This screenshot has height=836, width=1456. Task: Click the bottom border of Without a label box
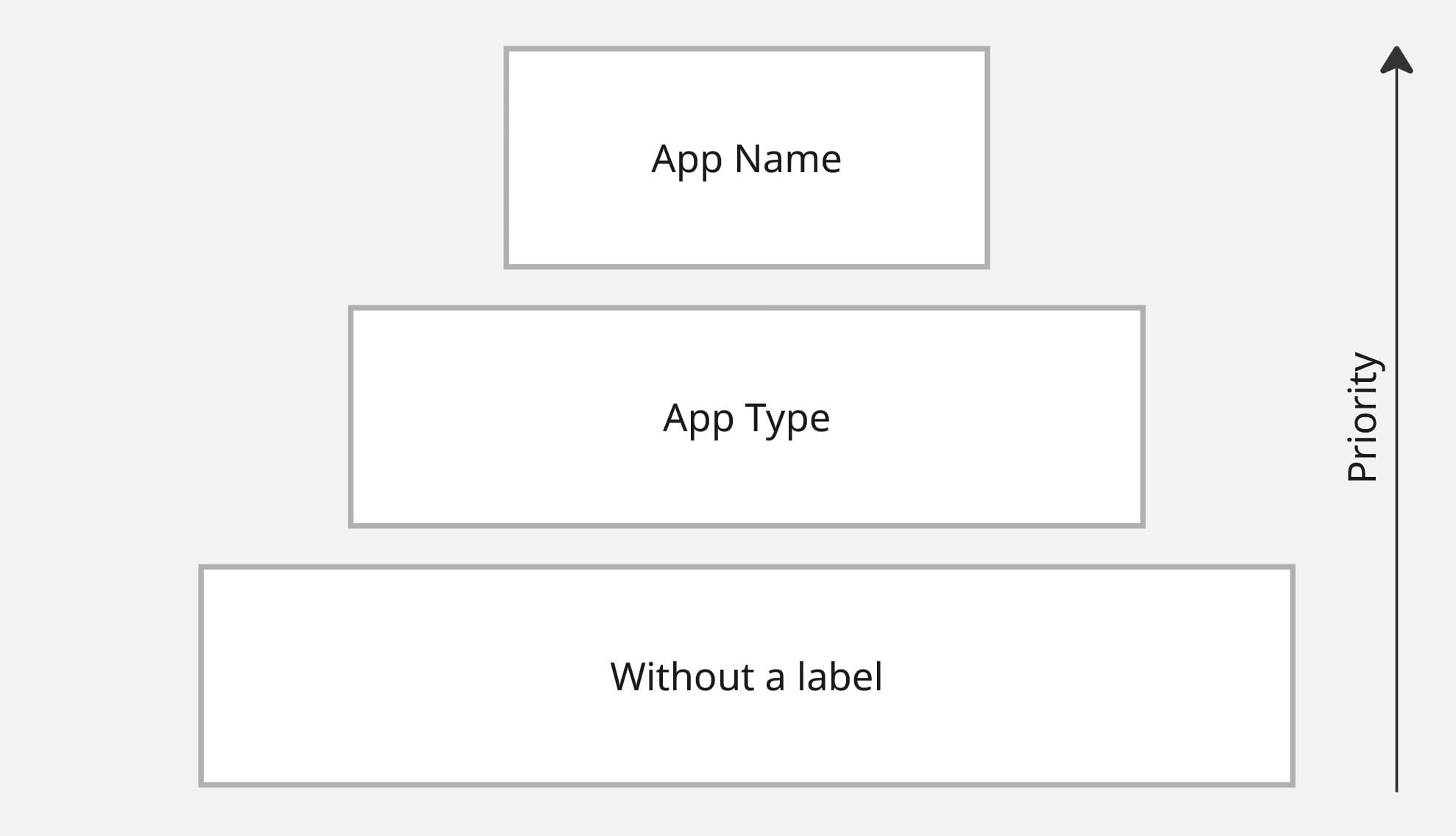pos(746,784)
